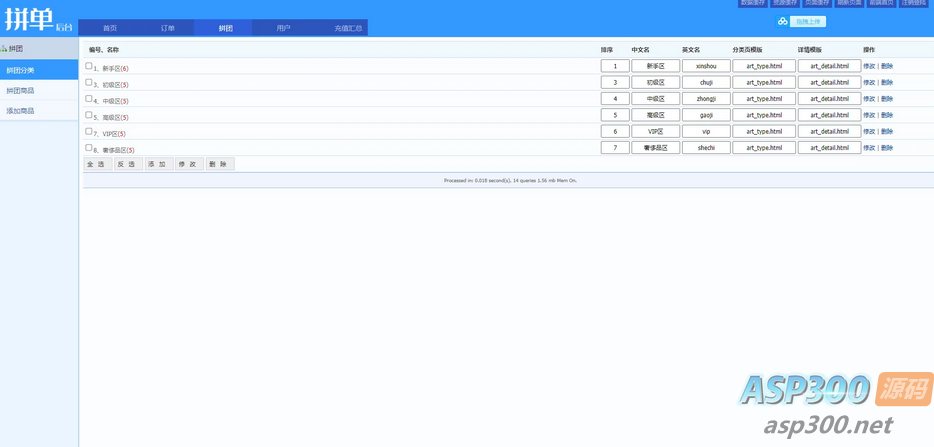Select 添加商品 in the sidebar menu
This screenshot has width=934, height=447.
pyautogui.click(x=20, y=111)
